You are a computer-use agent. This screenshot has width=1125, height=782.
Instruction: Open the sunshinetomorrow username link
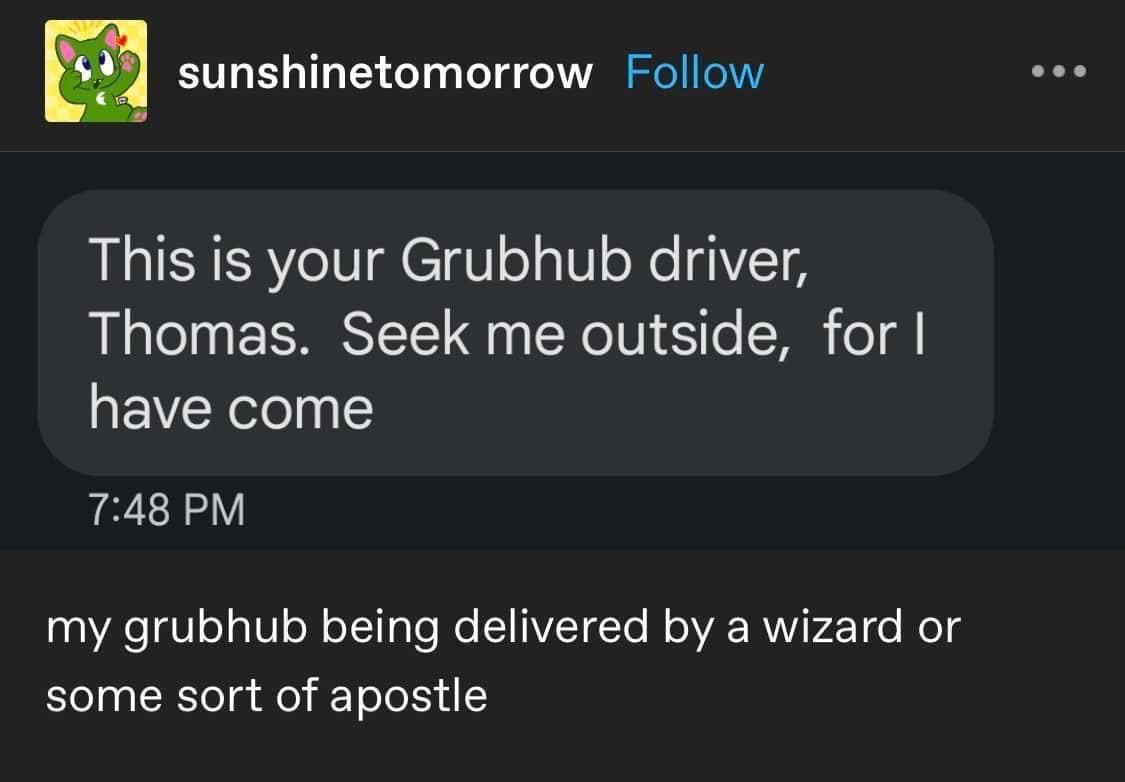click(x=385, y=72)
